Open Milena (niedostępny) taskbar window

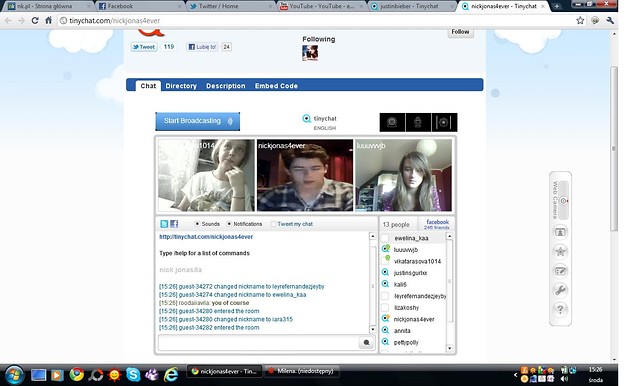302,371
